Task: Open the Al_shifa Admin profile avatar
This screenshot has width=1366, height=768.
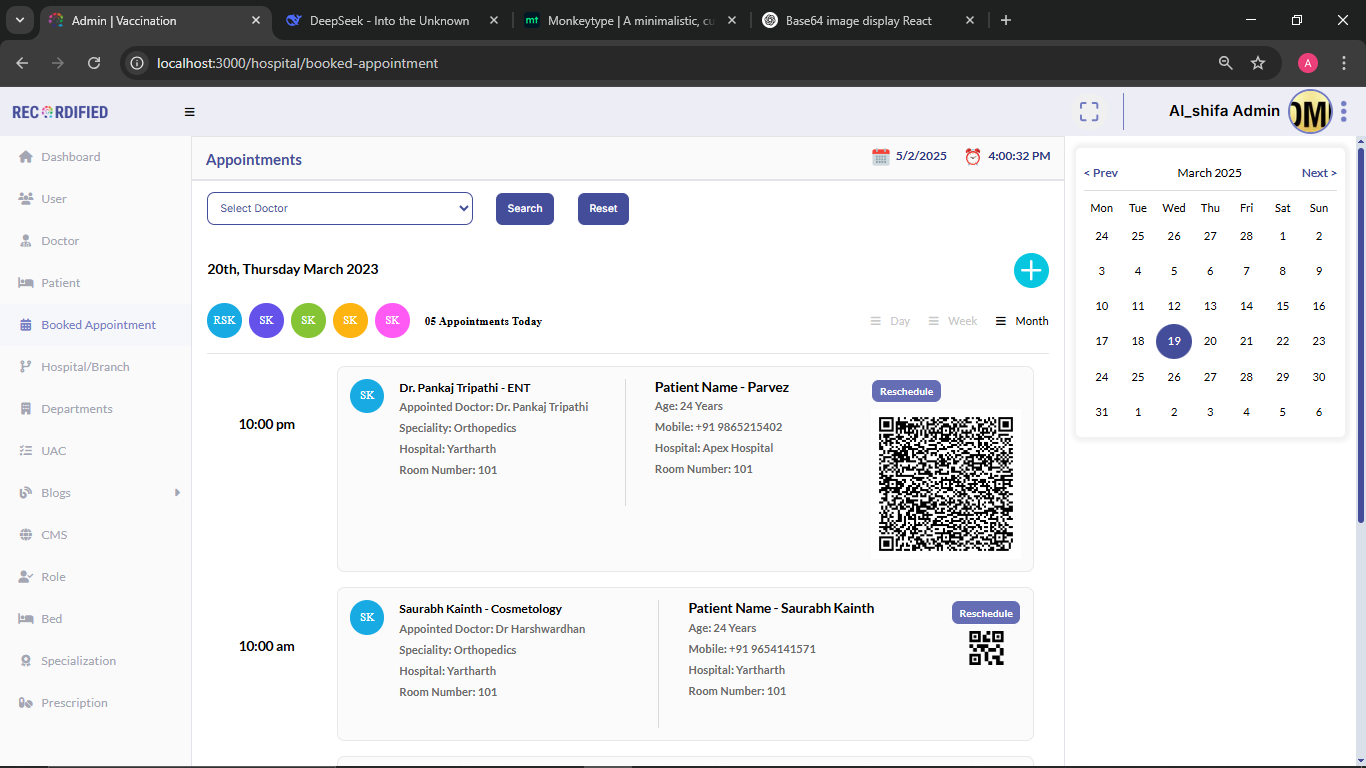Action: pos(1309,112)
